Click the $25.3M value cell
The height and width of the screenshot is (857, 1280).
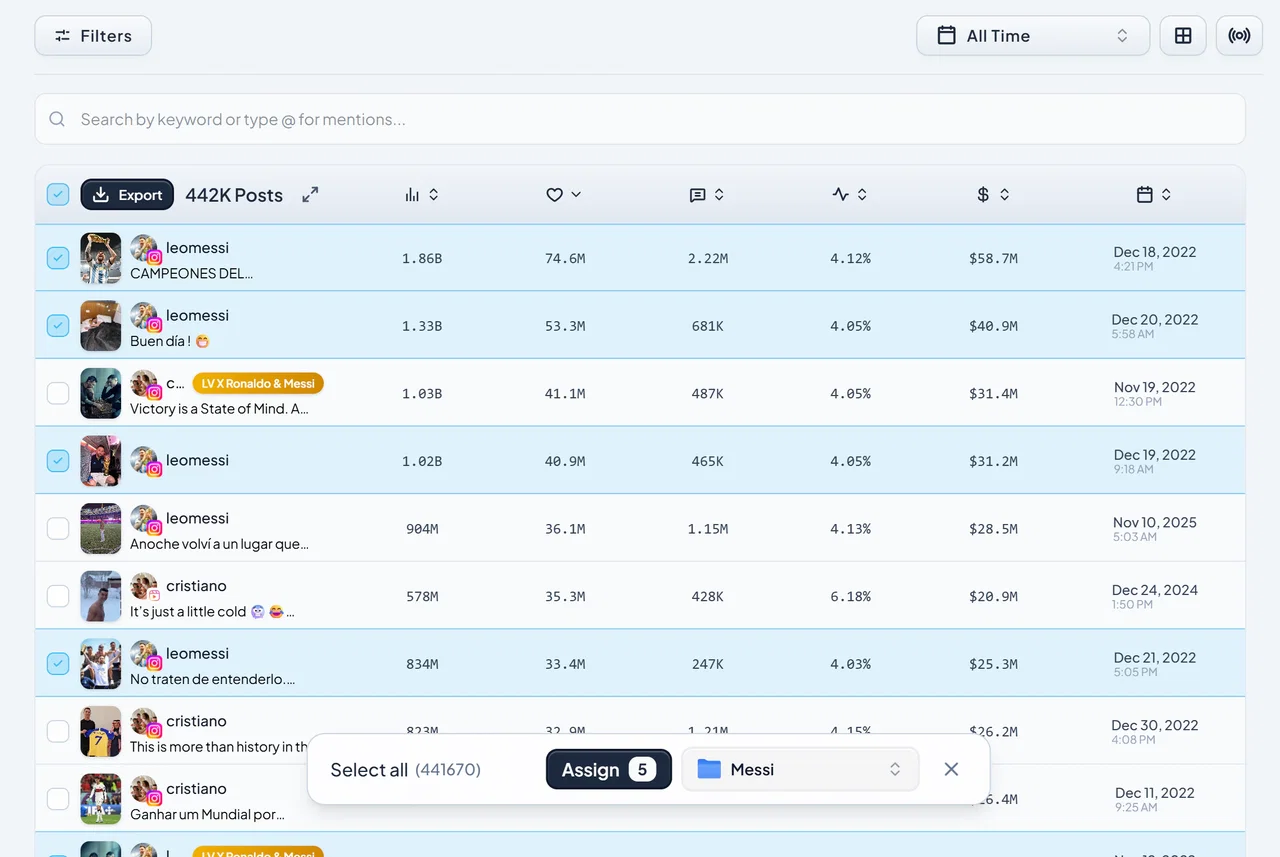(993, 664)
